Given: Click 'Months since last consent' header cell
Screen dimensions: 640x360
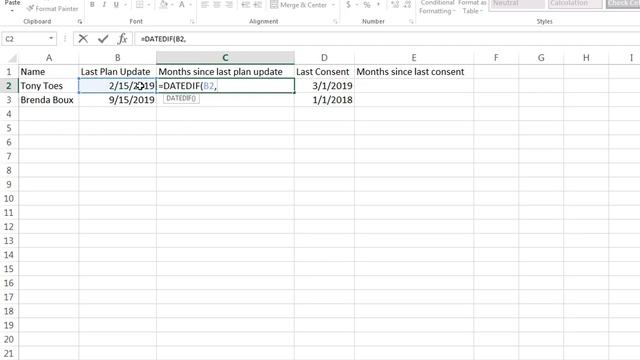Looking at the screenshot, I should coord(414,72).
